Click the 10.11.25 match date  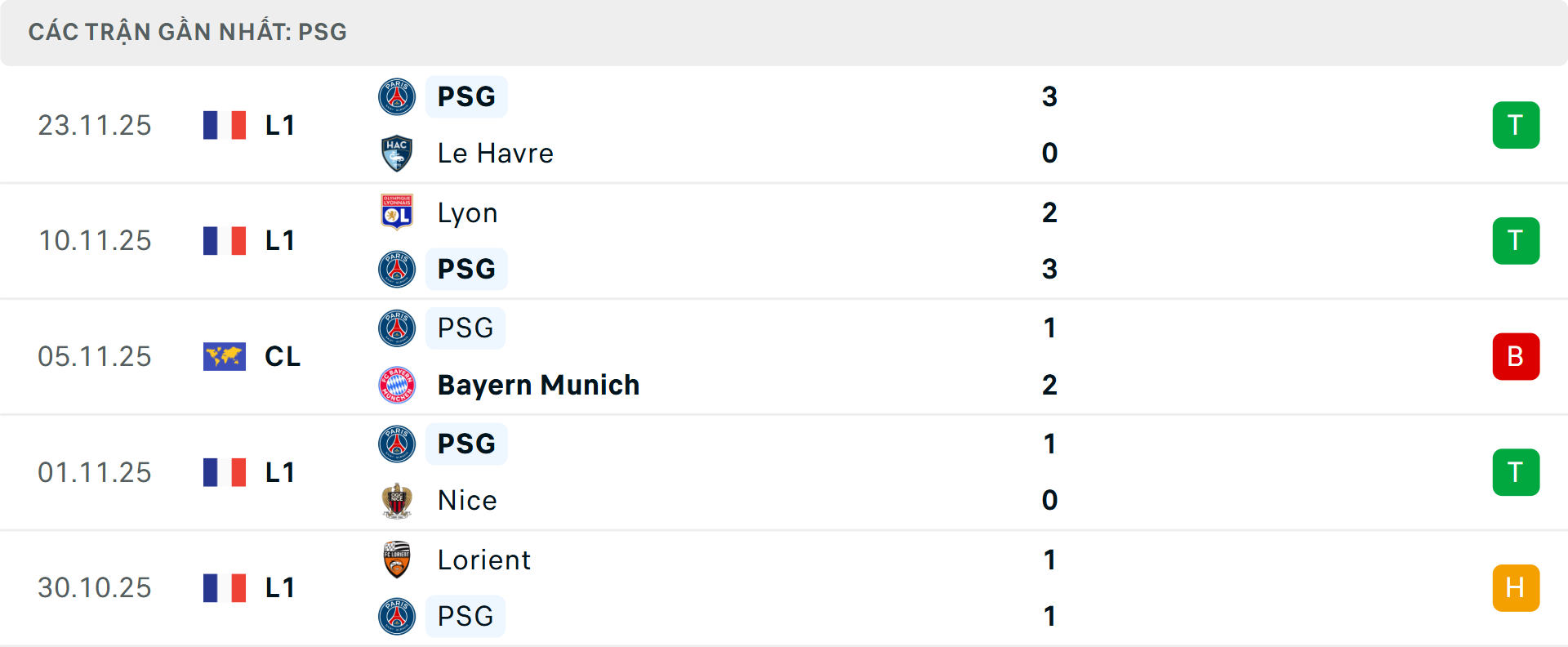[x=95, y=240]
